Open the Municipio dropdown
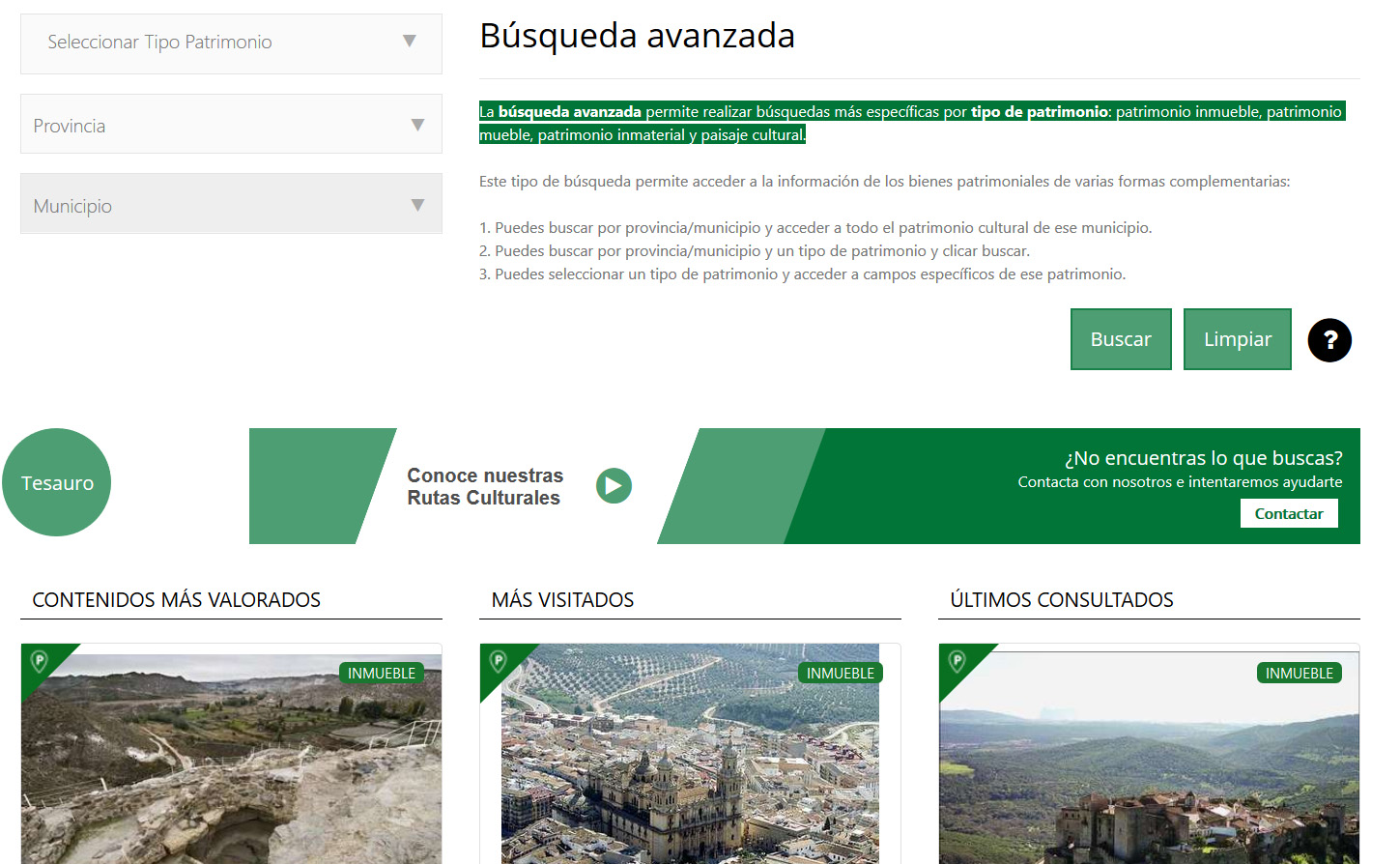Image resolution: width=1400 pixels, height=864 pixels. pyautogui.click(x=231, y=205)
